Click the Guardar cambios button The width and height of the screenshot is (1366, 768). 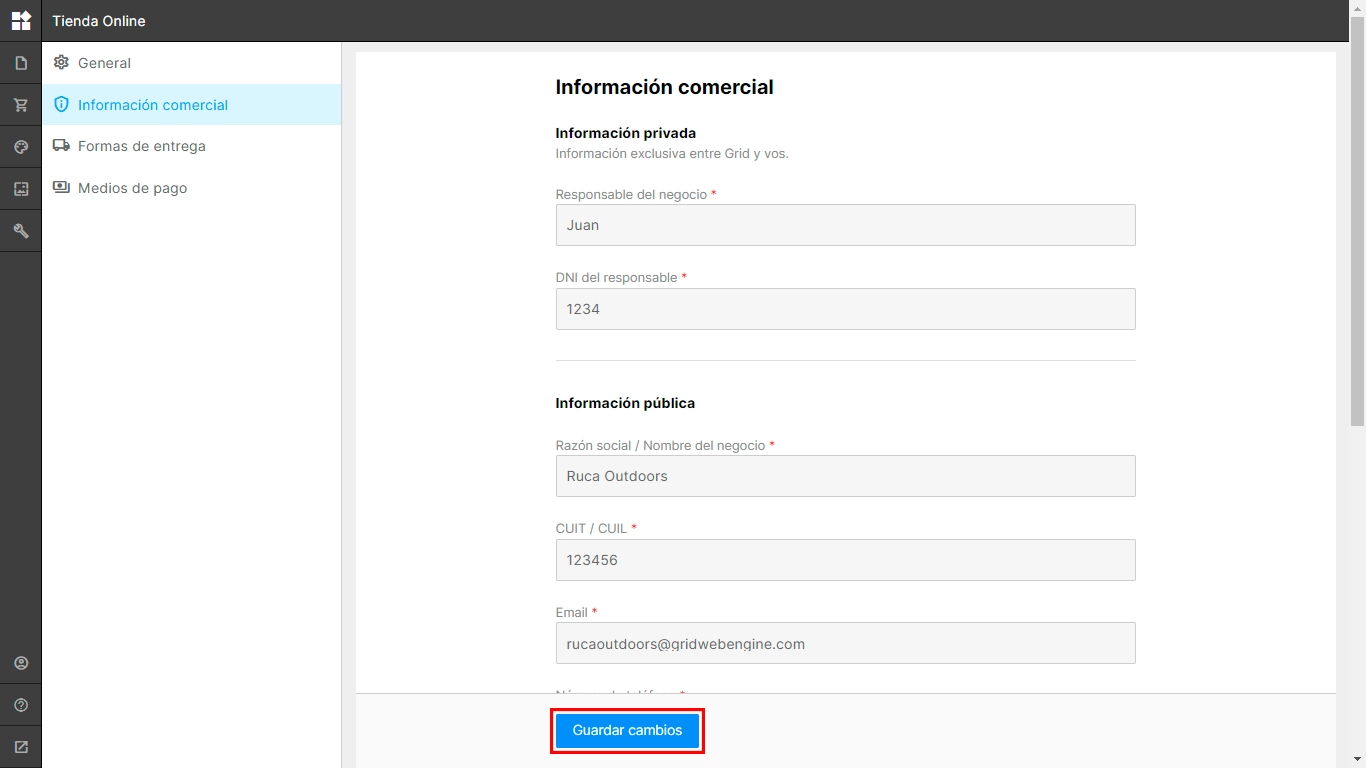tap(627, 731)
